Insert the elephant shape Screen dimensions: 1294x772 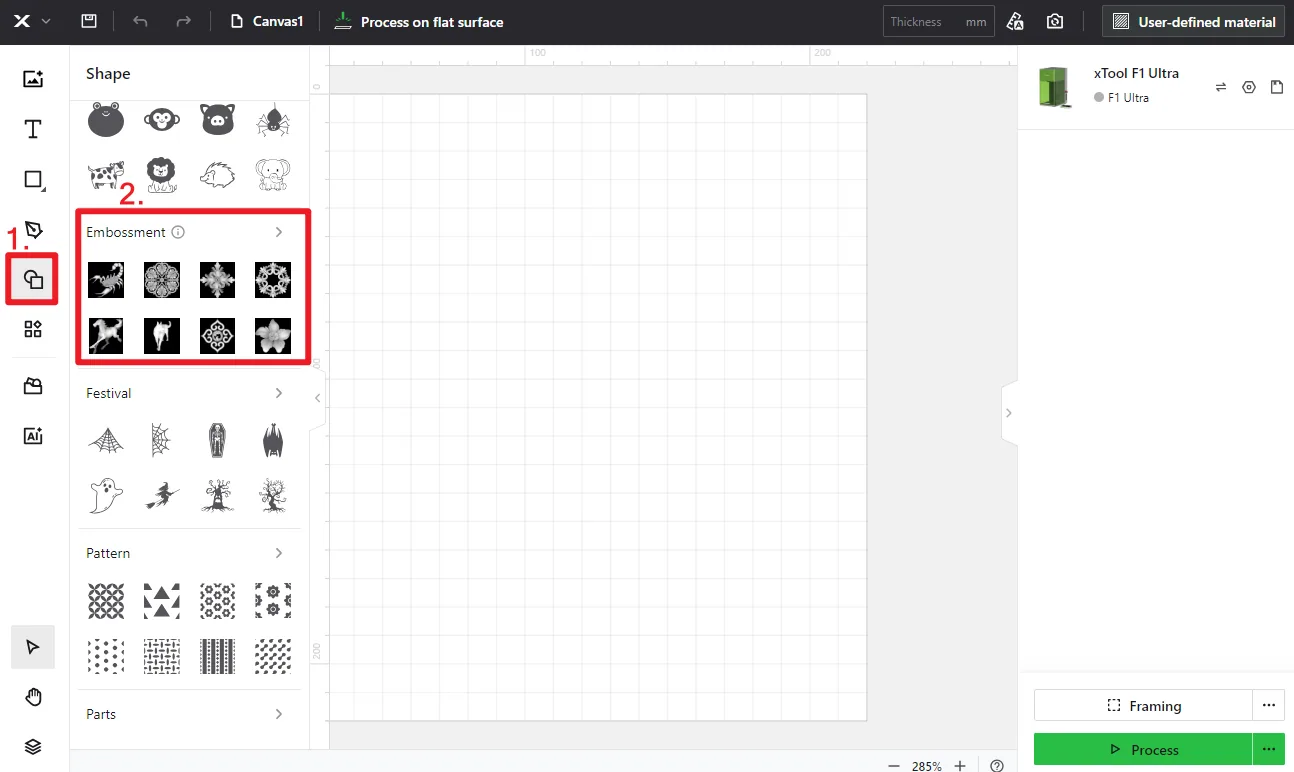coord(273,175)
